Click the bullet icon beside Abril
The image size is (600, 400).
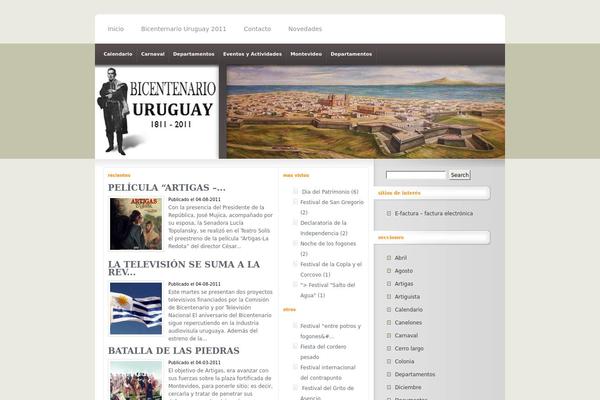[x=389, y=258]
